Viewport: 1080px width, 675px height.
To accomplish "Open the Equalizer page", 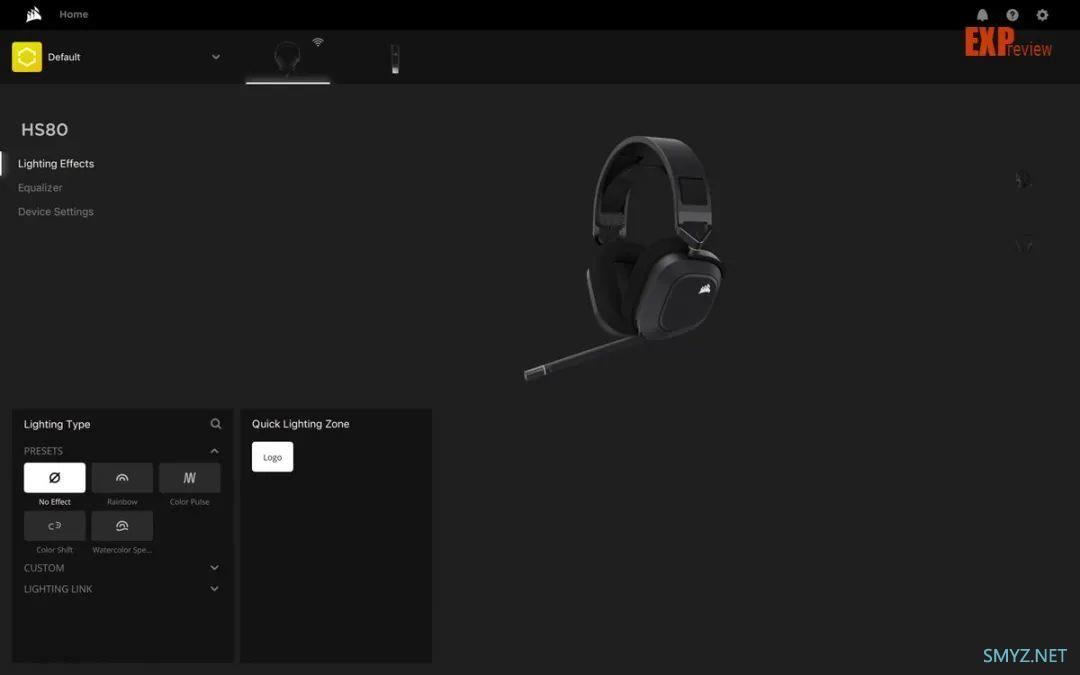I will (40, 188).
